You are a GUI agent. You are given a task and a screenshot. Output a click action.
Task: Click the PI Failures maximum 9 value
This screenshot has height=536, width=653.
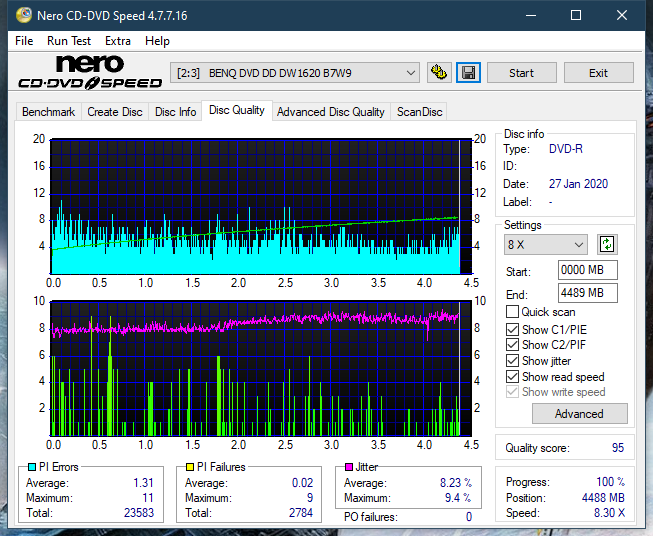click(x=310, y=498)
